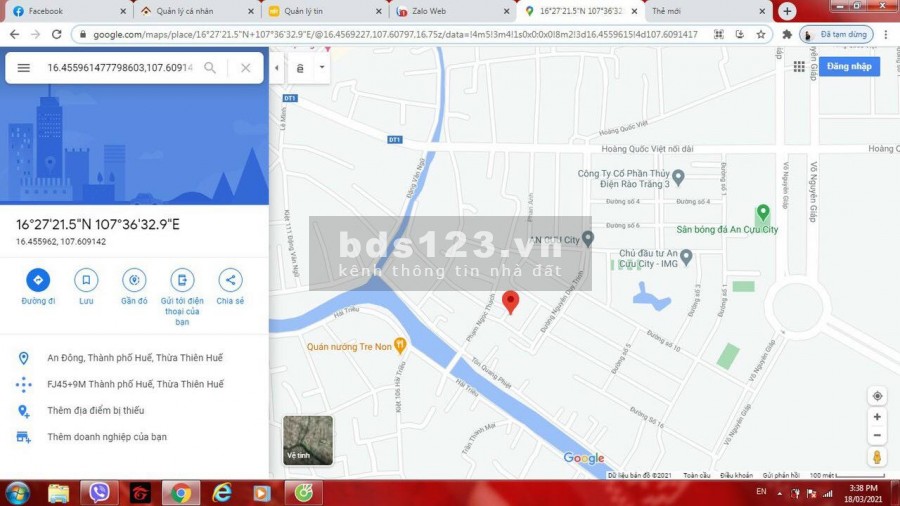Screen dimensions: 900x506
Task: Click the Đã tạm dừng profile button
Action: click(836, 34)
